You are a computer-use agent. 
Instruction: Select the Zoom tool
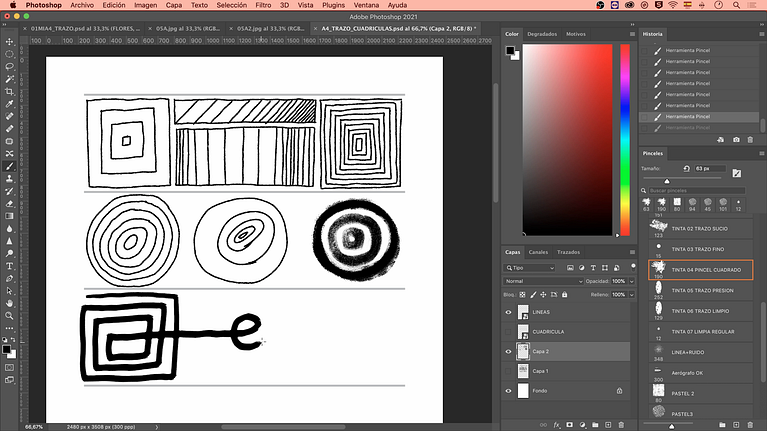coord(9,316)
